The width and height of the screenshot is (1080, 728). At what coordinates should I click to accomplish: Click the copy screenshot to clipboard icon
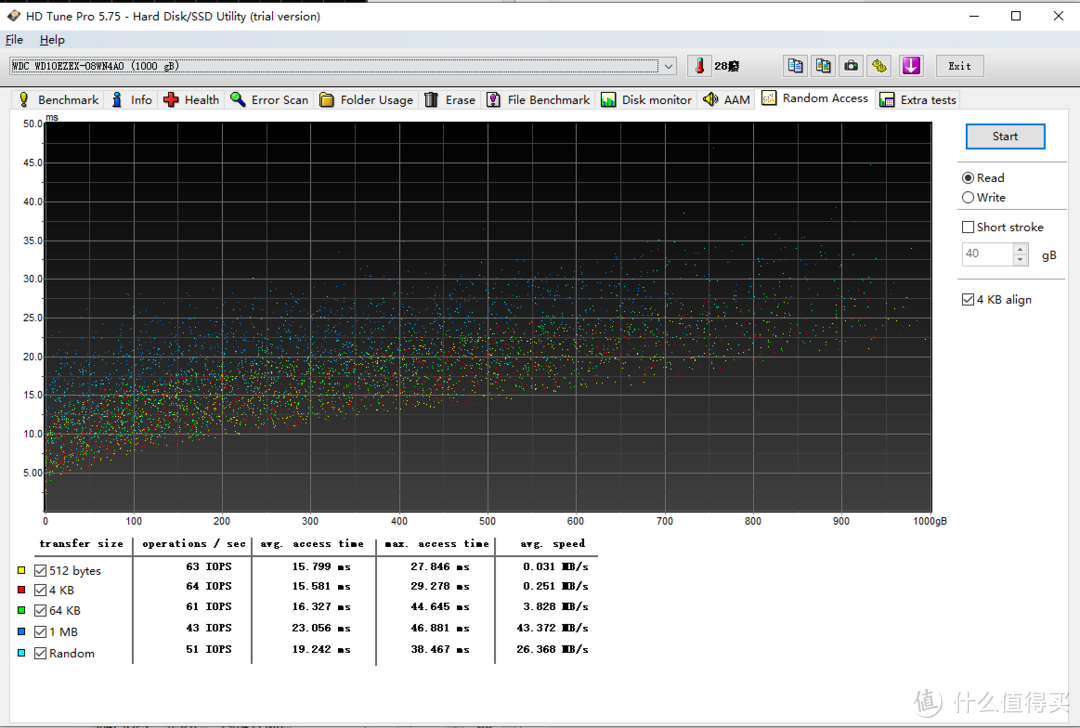click(x=823, y=66)
